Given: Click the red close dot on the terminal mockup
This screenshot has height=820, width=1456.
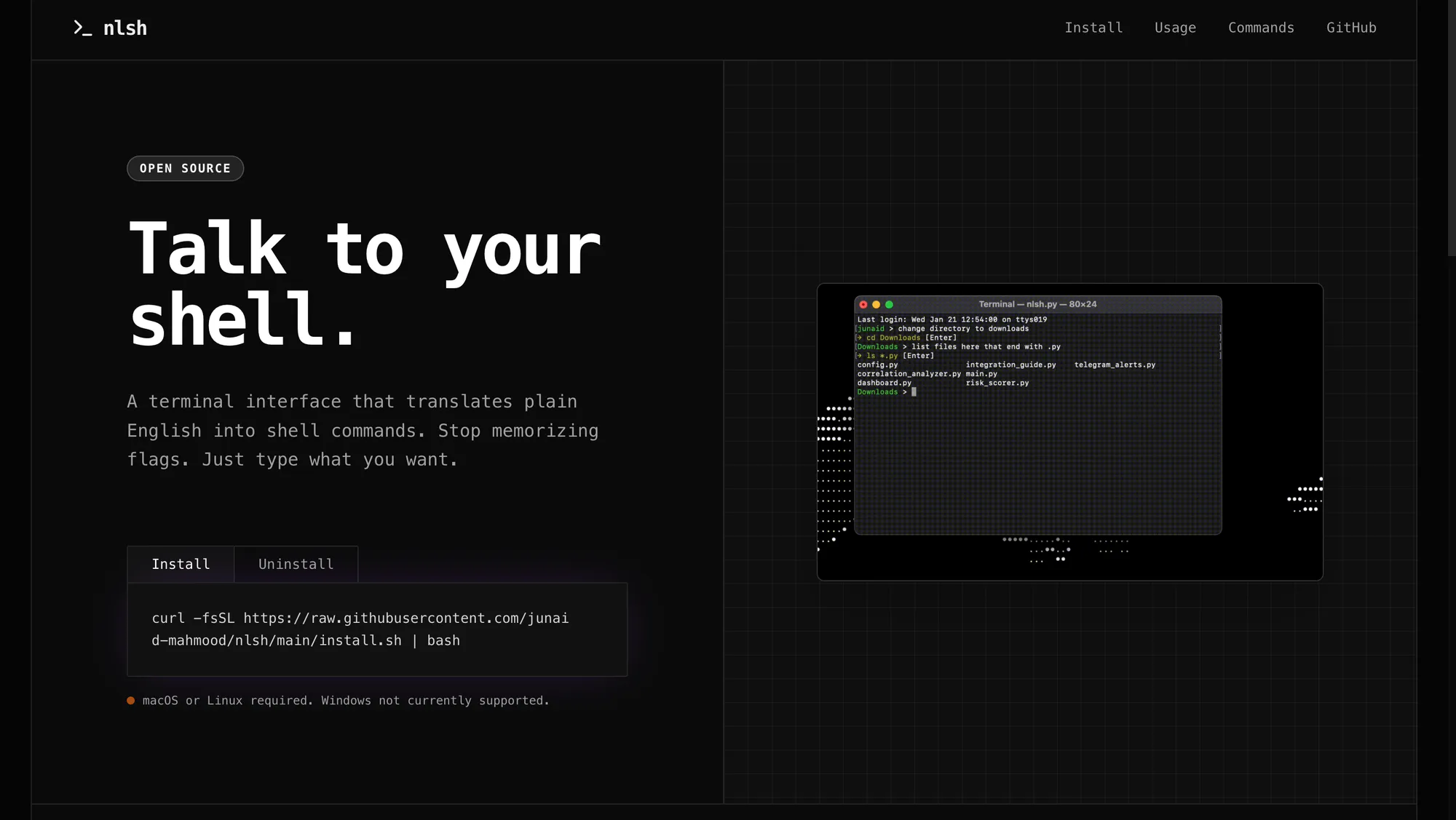Looking at the screenshot, I should click(x=863, y=304).
